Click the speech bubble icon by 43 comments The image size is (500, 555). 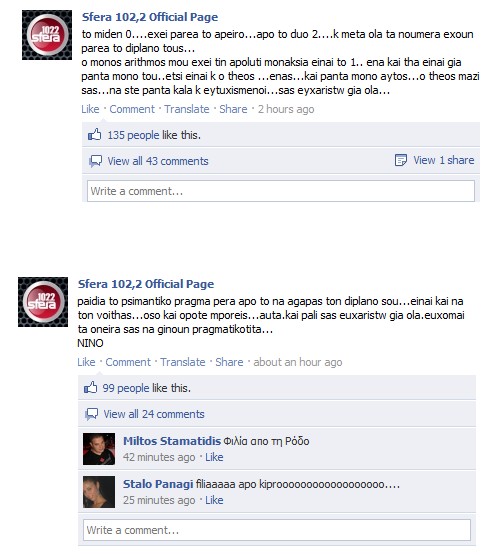click(x=95, y=161)
